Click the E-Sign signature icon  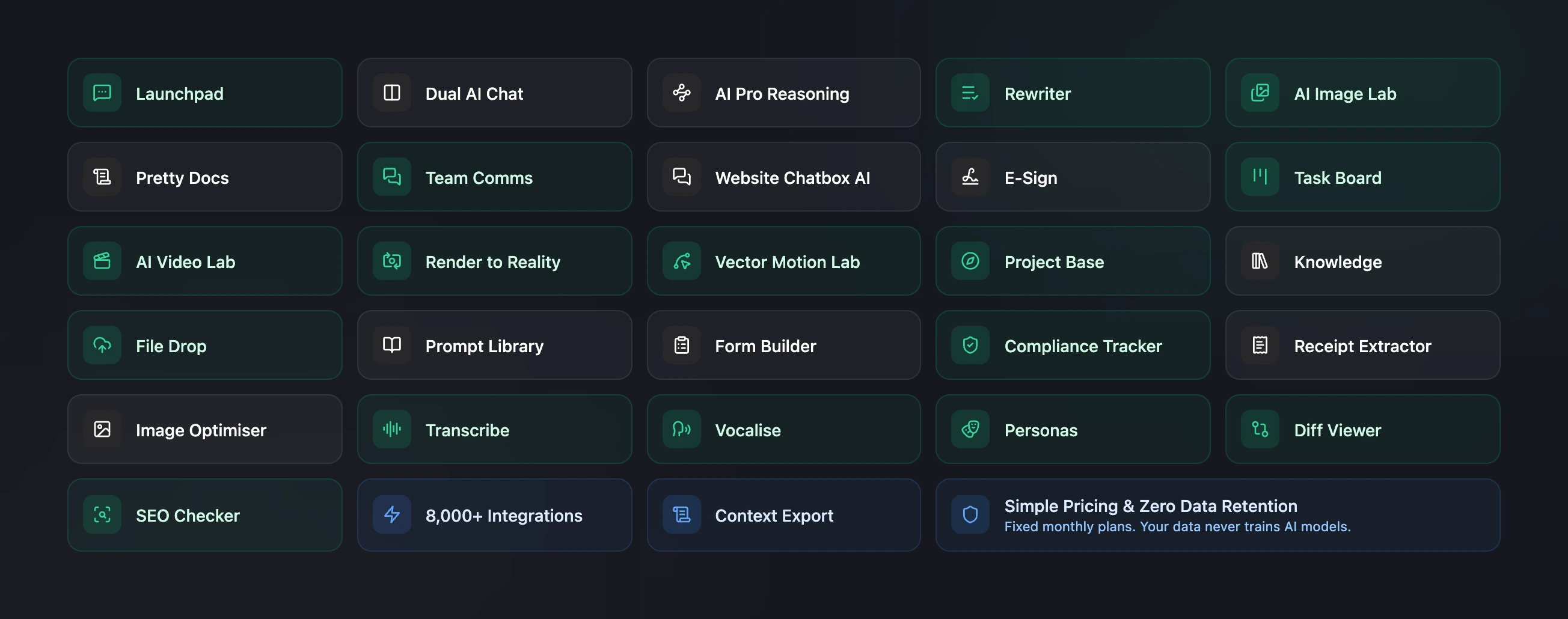click(x=970, y=177)
